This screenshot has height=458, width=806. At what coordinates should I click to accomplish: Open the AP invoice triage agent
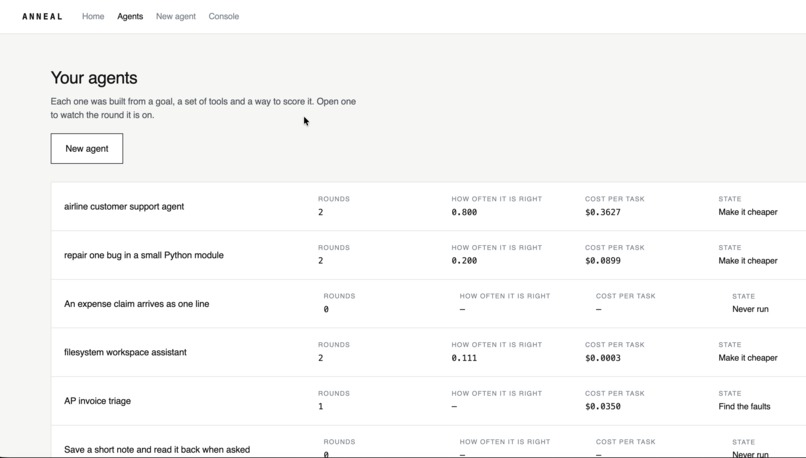98,401
